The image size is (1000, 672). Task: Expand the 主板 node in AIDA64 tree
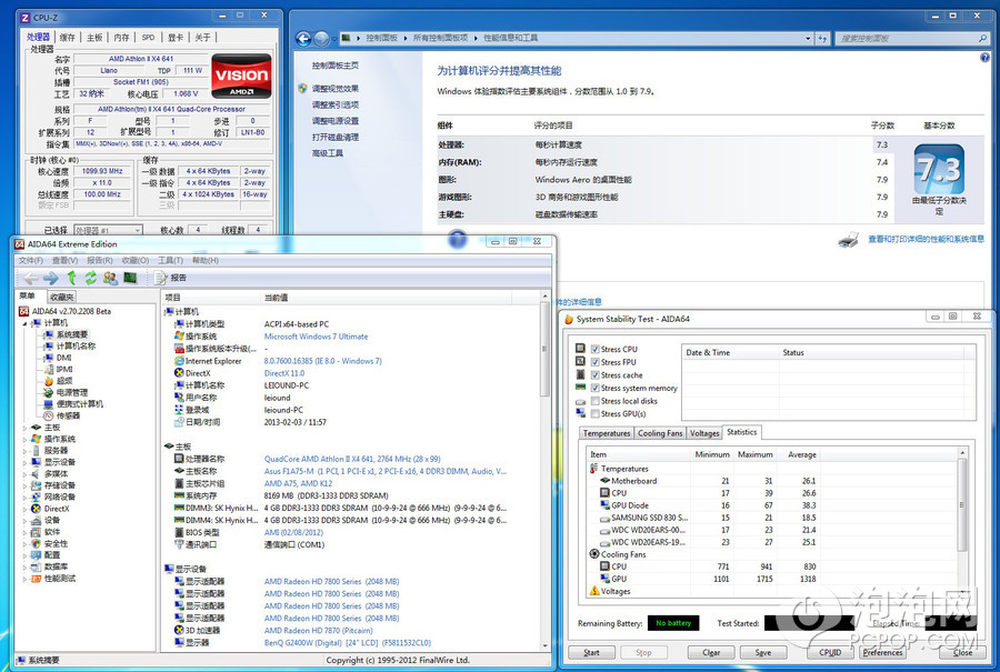click(x=25, y=428)
